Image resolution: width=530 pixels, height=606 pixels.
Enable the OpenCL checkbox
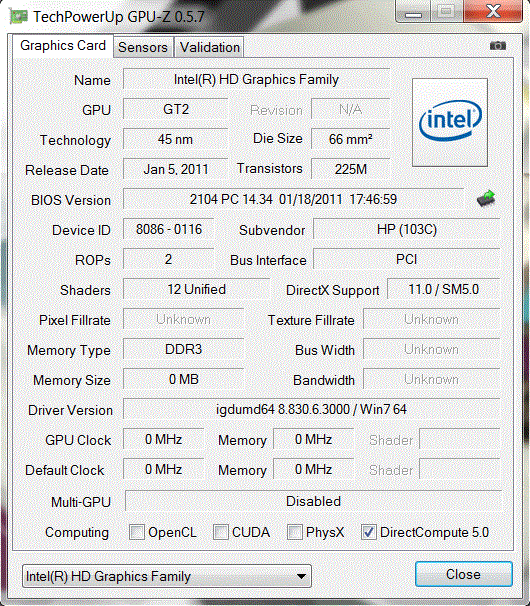pyautogui.click(x=136, y=532)
